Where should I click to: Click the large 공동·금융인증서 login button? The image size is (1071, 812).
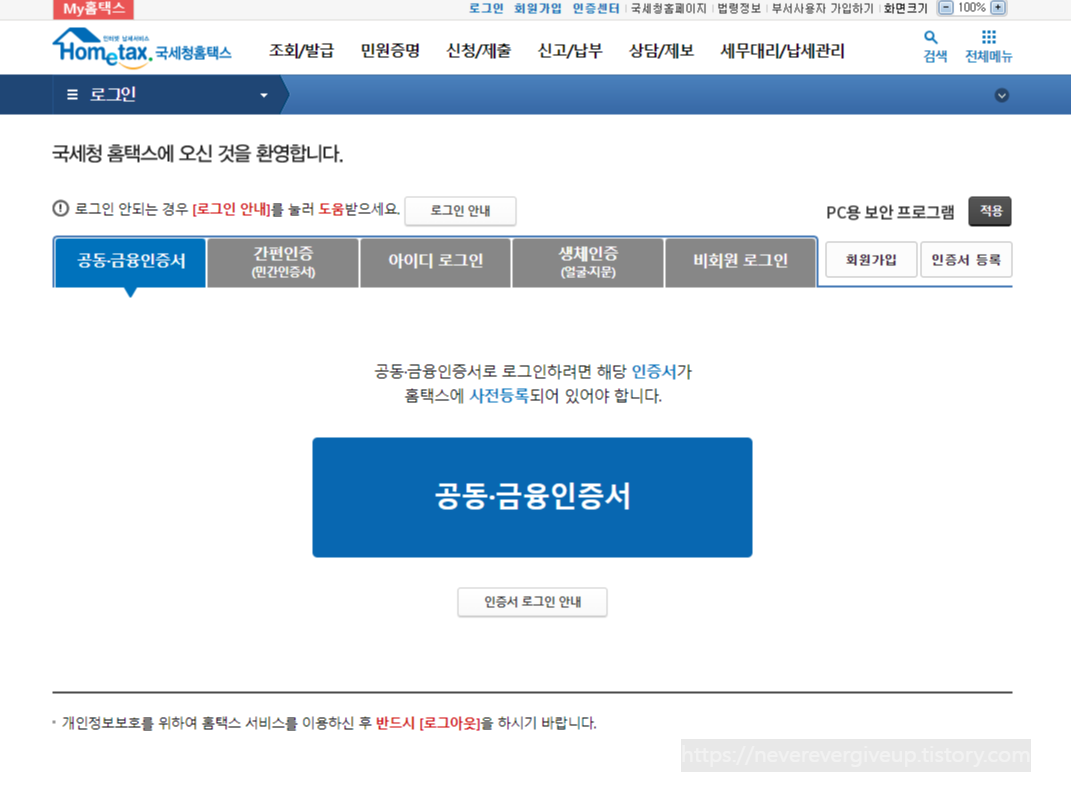click(532, 497)
